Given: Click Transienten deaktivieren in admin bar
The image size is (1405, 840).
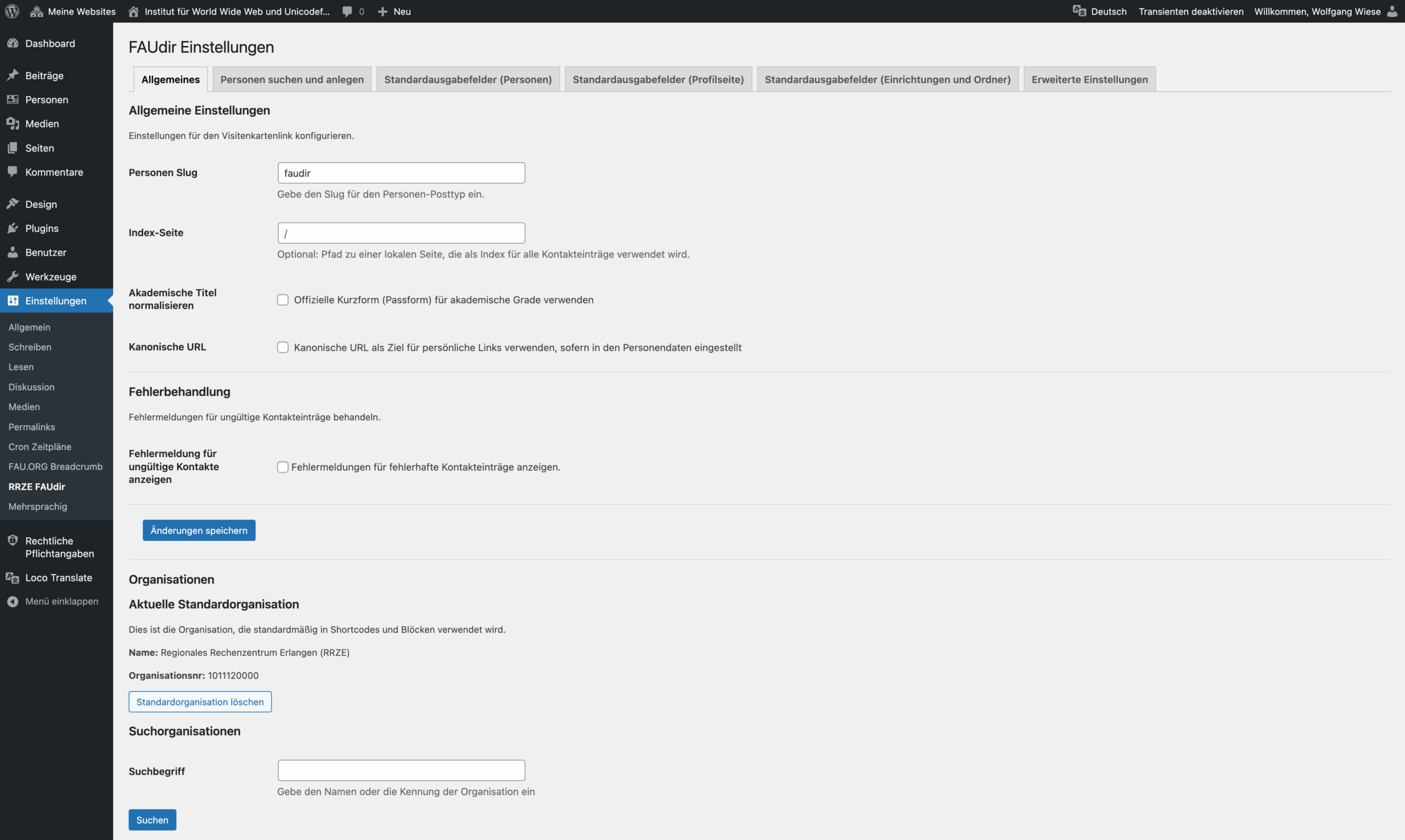Looking at the screenshot, I should click(x=1191, y=12).
